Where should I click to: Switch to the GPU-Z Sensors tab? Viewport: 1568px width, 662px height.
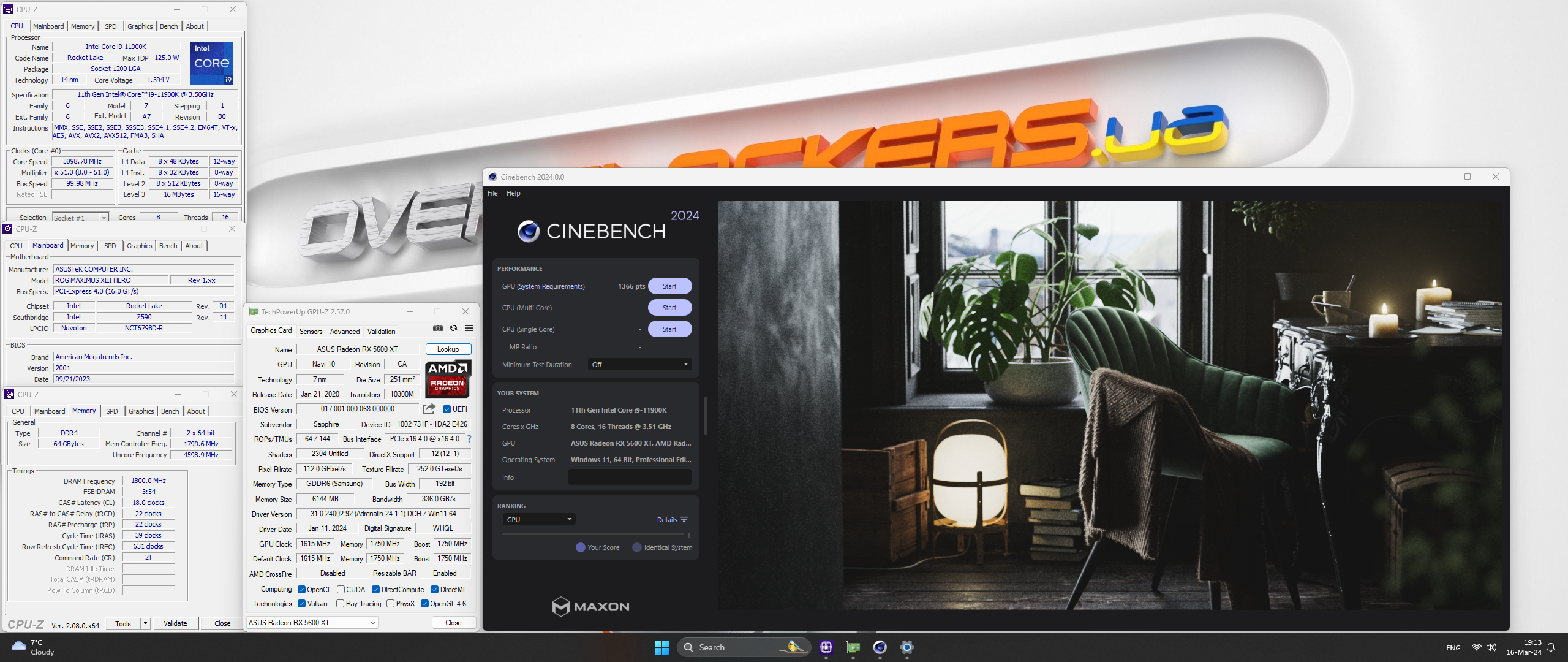pyautogui.click(x=311, y=332)
